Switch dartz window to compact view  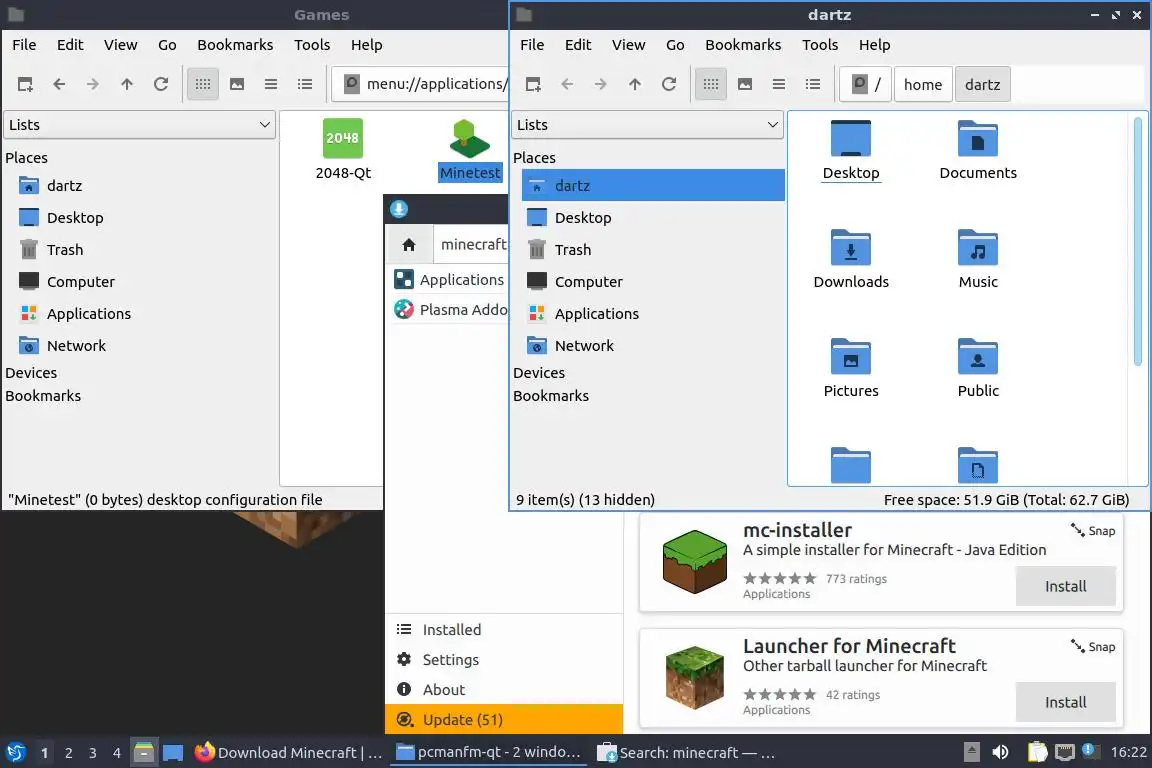(779, 84)
